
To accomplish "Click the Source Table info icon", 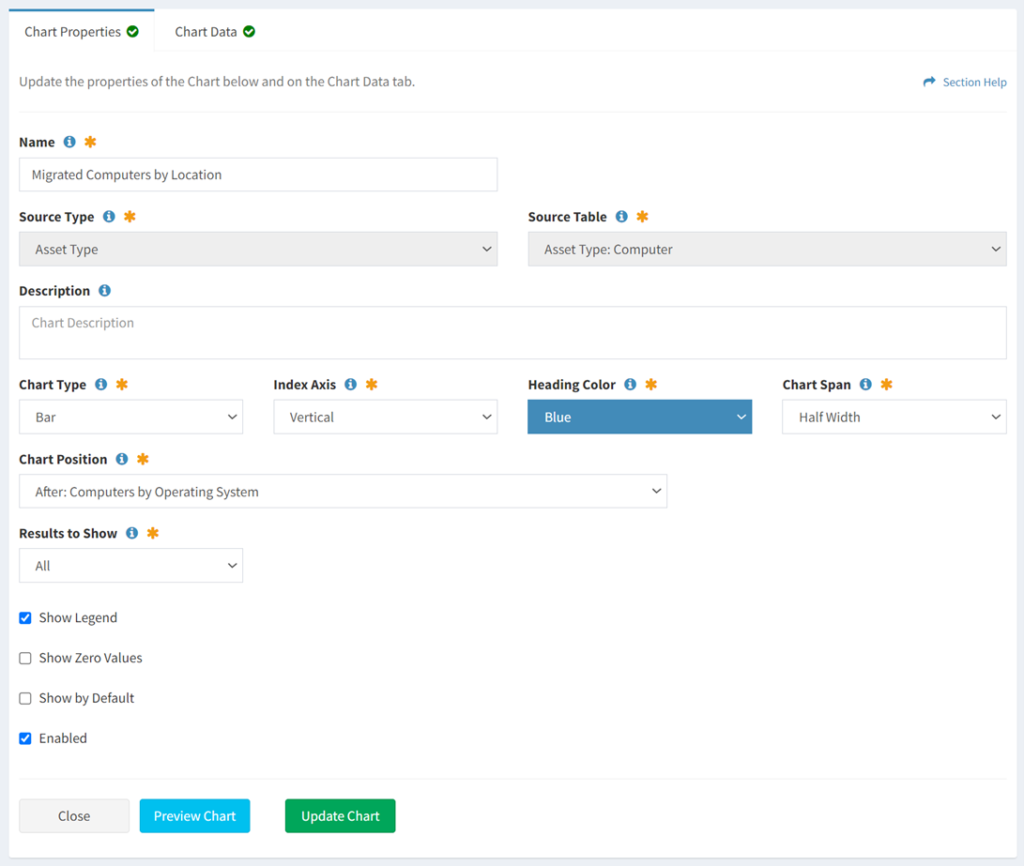I will [623, 217].
